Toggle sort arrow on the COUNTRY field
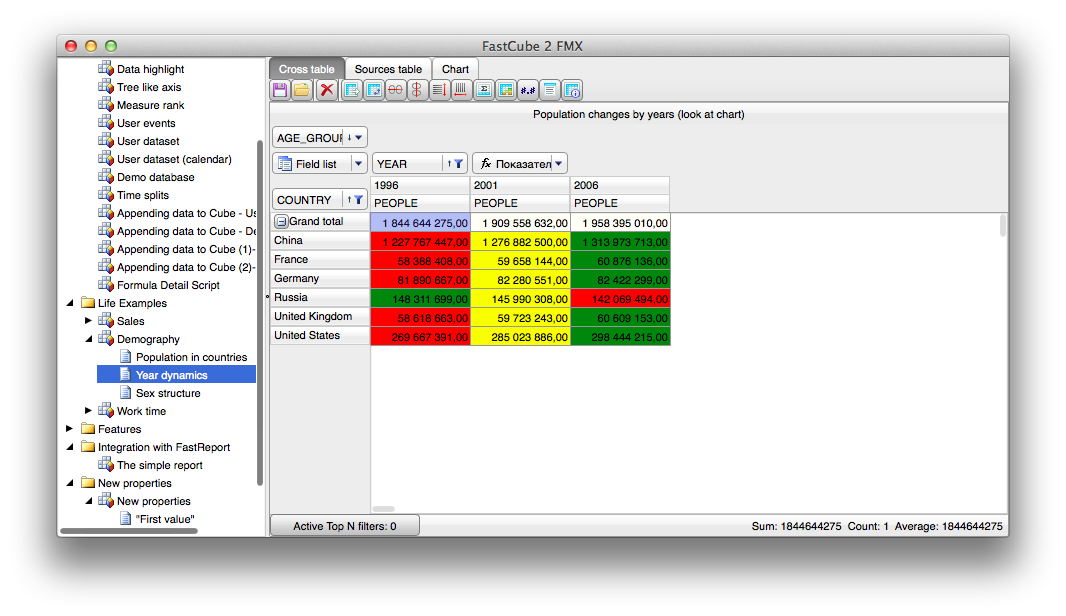The height and width of the screenshot is (616, 1066). [x=349, y=200]
